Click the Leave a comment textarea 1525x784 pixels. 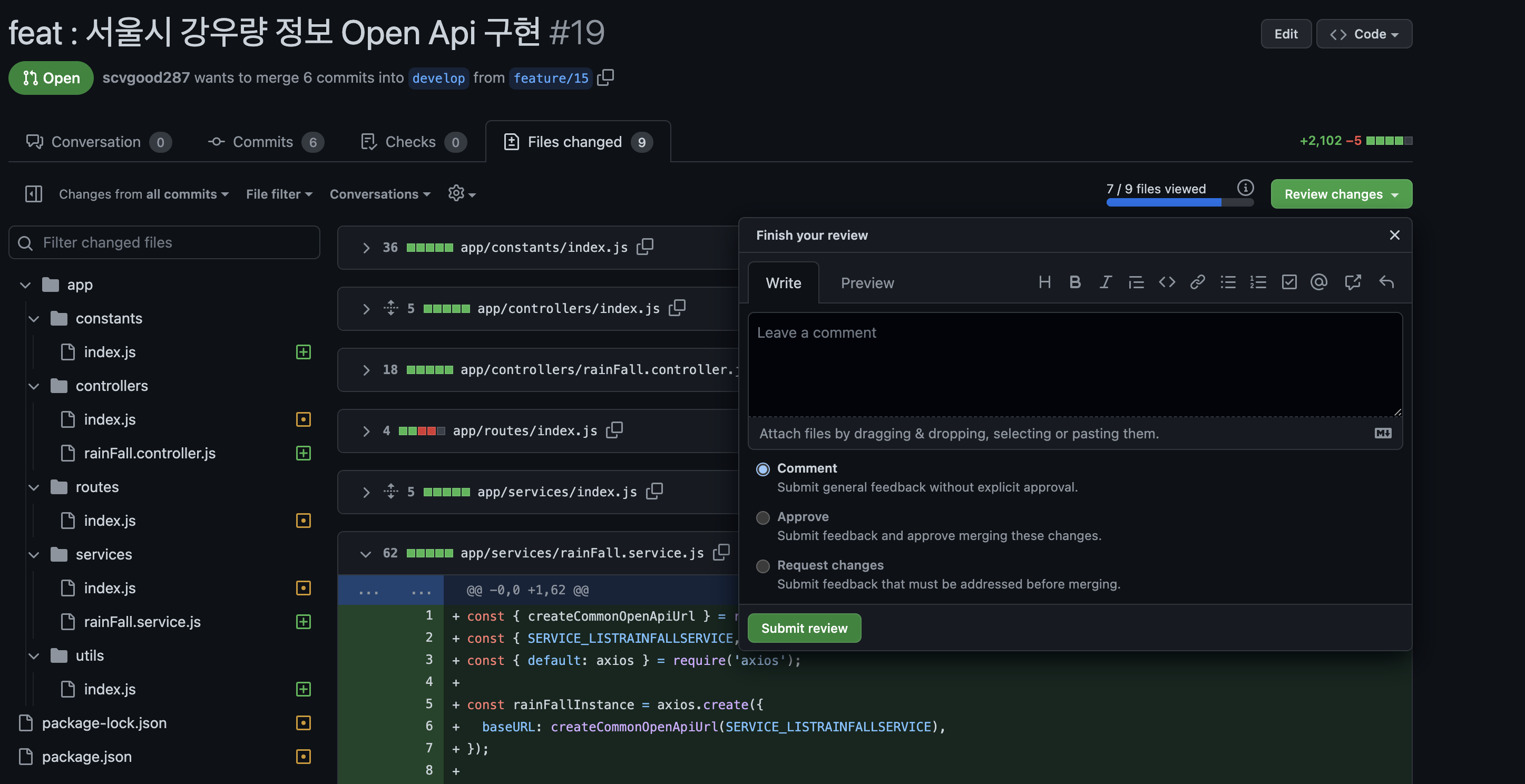(x=1075, y=365)
